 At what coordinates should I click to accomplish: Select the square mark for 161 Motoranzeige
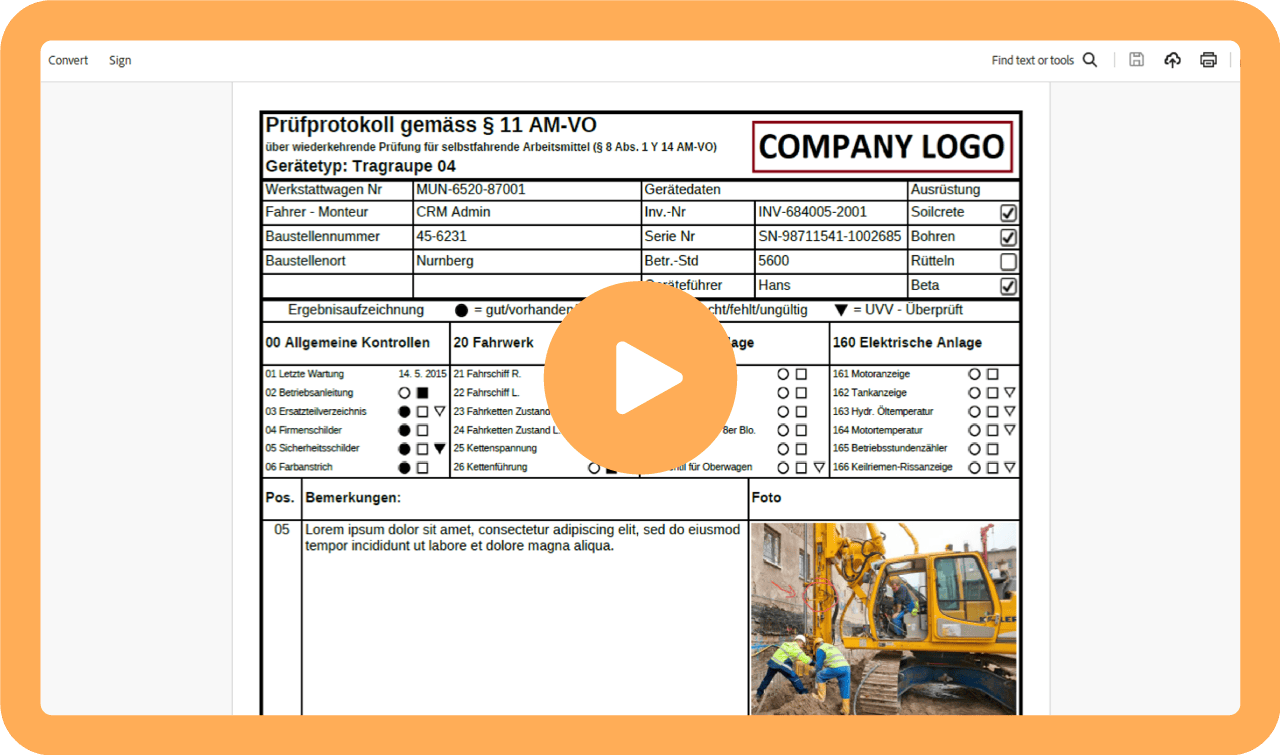[x=992, y=374]
